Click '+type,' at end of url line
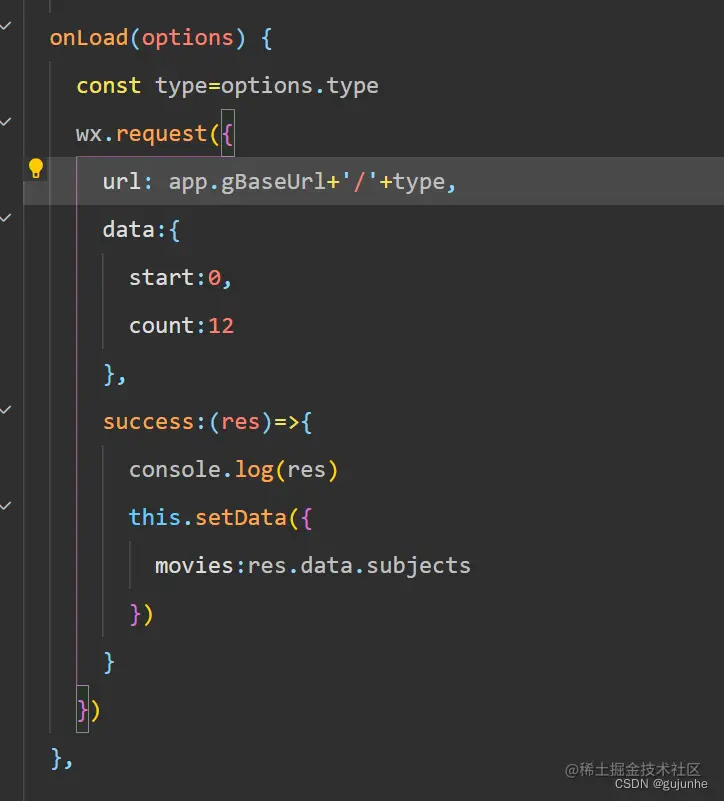 [417, 182]
